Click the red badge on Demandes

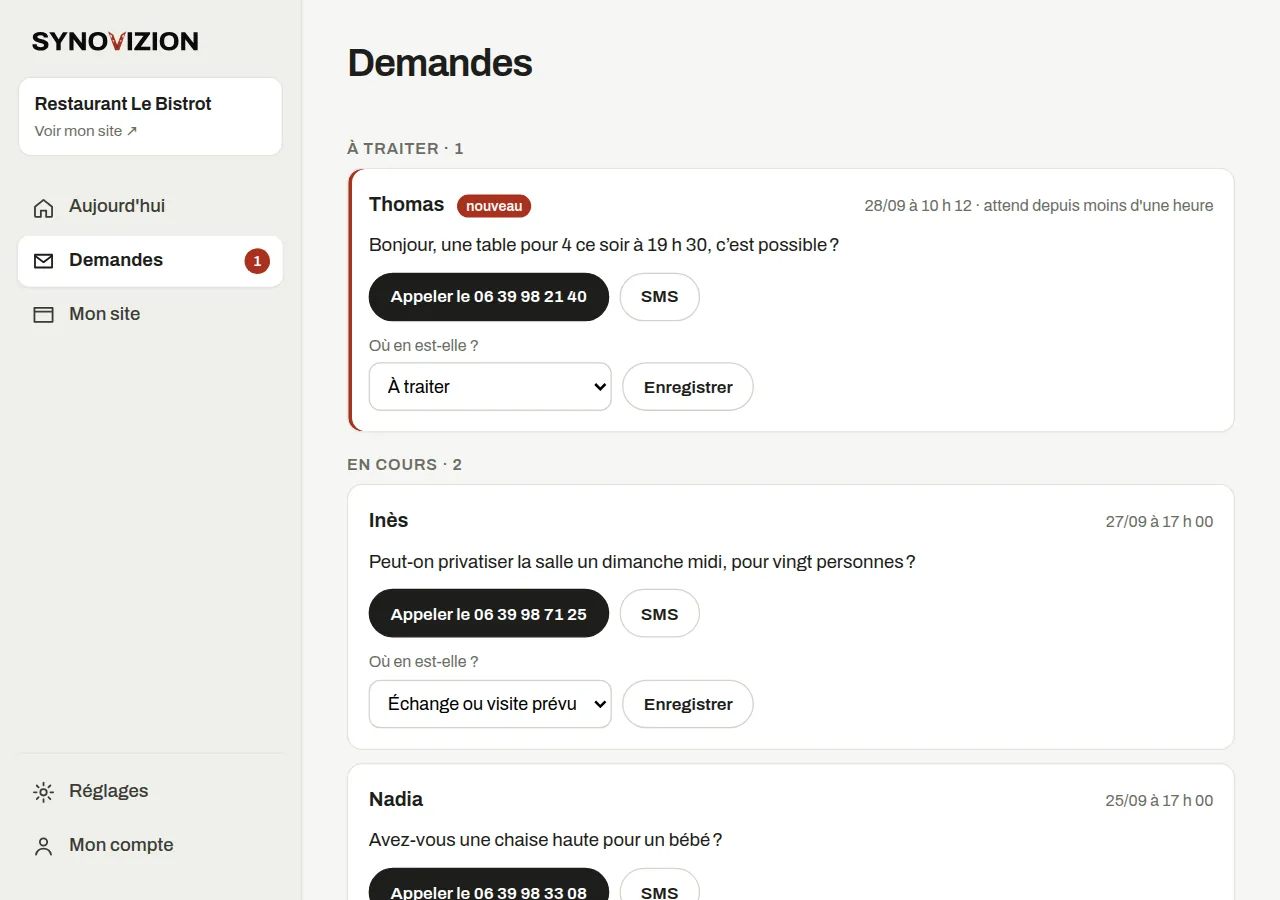tap(257, 261)
